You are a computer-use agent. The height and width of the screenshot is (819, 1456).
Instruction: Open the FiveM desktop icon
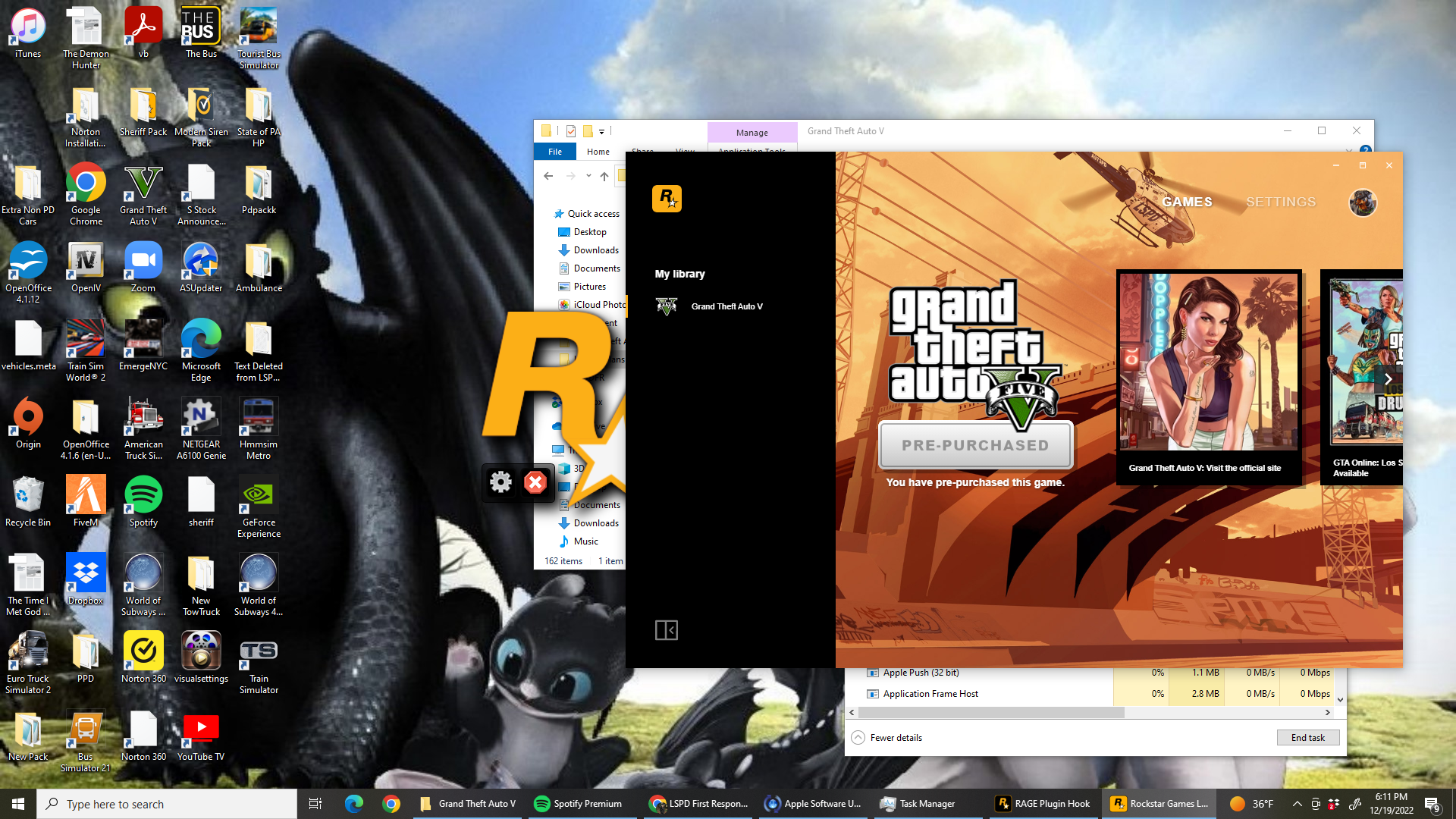(86, 500)
